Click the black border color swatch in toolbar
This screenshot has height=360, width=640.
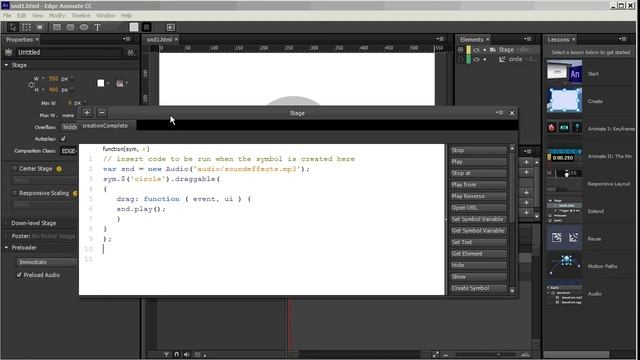coord(147,27)
